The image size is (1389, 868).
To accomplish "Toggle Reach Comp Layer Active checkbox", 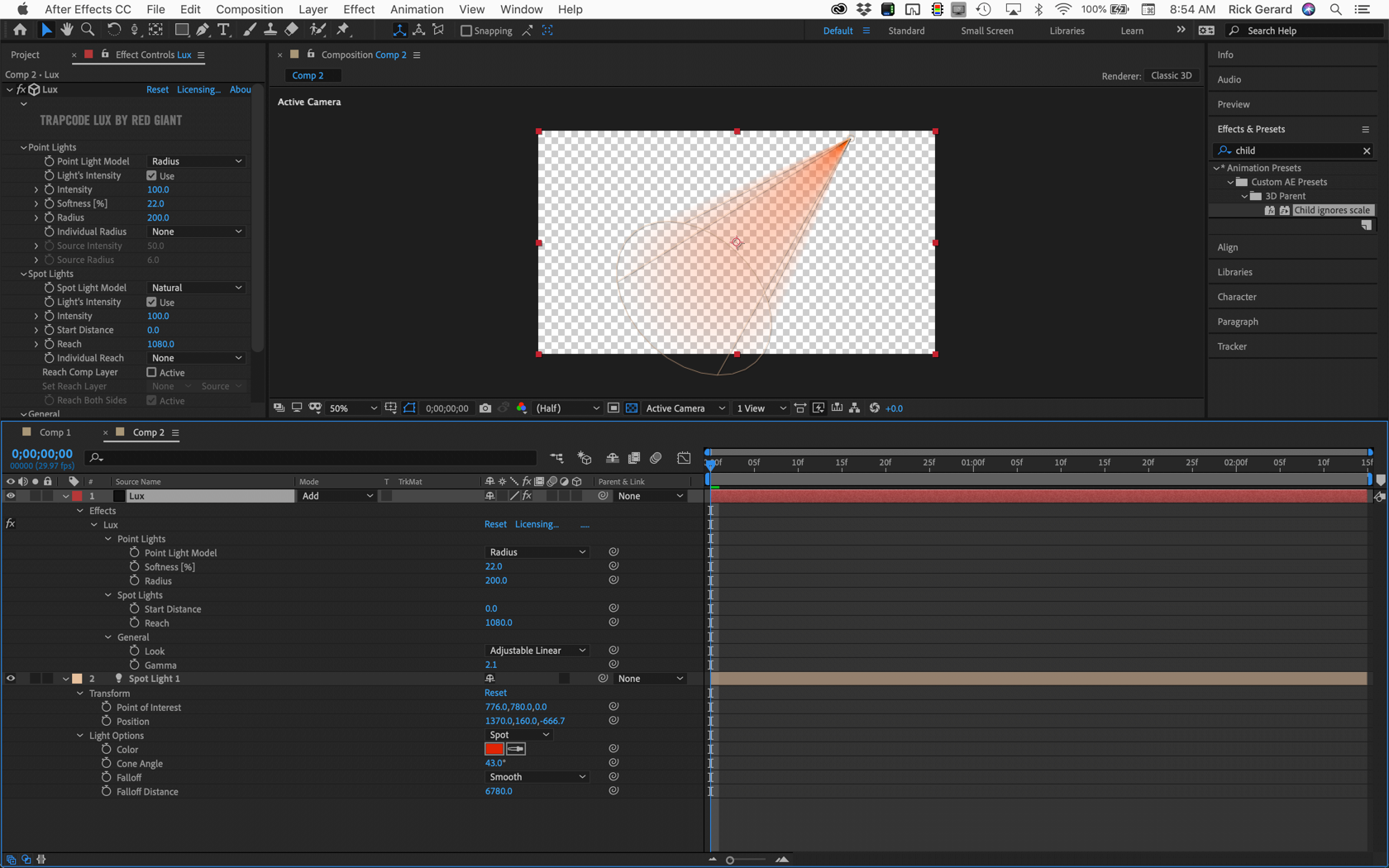I will tap(152, 373).
